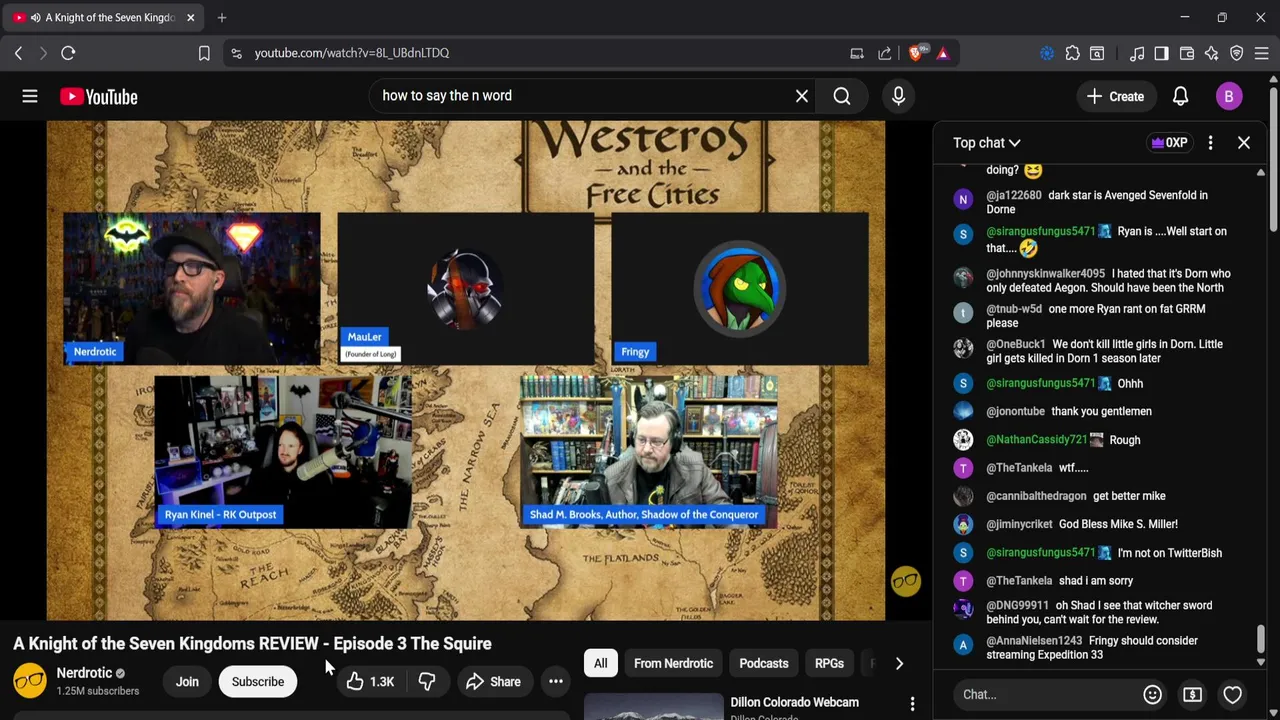The image size is (1280, 720).
Task: Click the Nerdrotic glasses watermark on video
Action: (x=906, y=582)
